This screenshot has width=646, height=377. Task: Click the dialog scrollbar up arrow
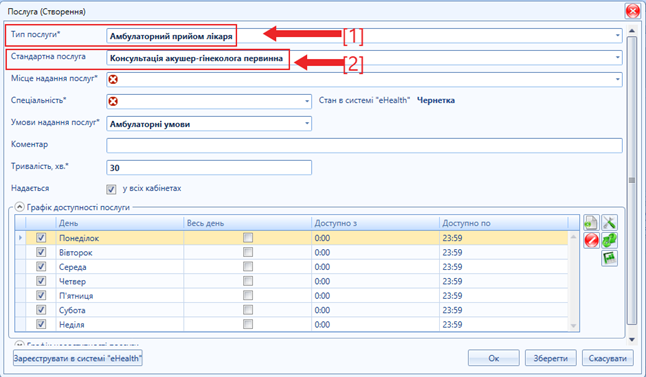pos(632,31)
